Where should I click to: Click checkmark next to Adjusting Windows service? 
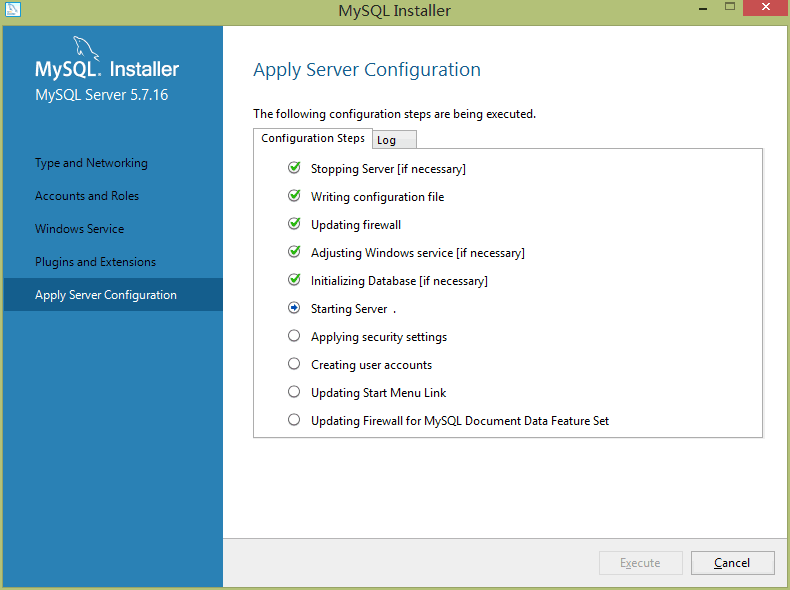(x=294, y=252)
